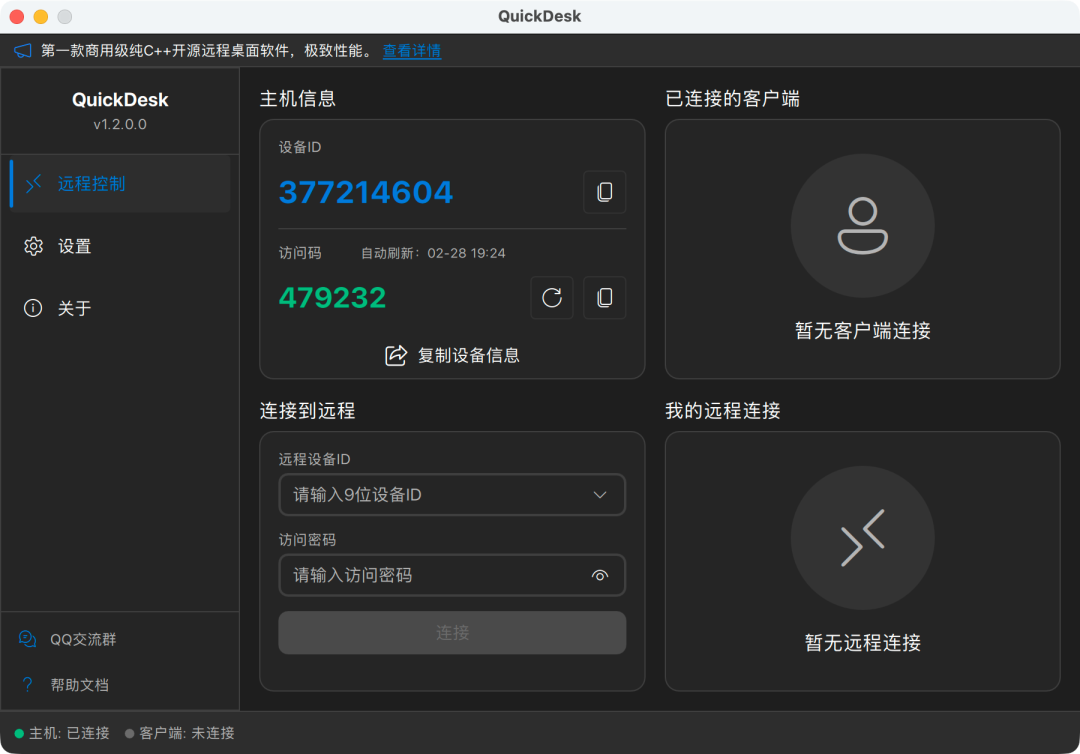This screenshot has width=1080, height=754.
Task: Refresh the access code
Action: tap(551, 297)
